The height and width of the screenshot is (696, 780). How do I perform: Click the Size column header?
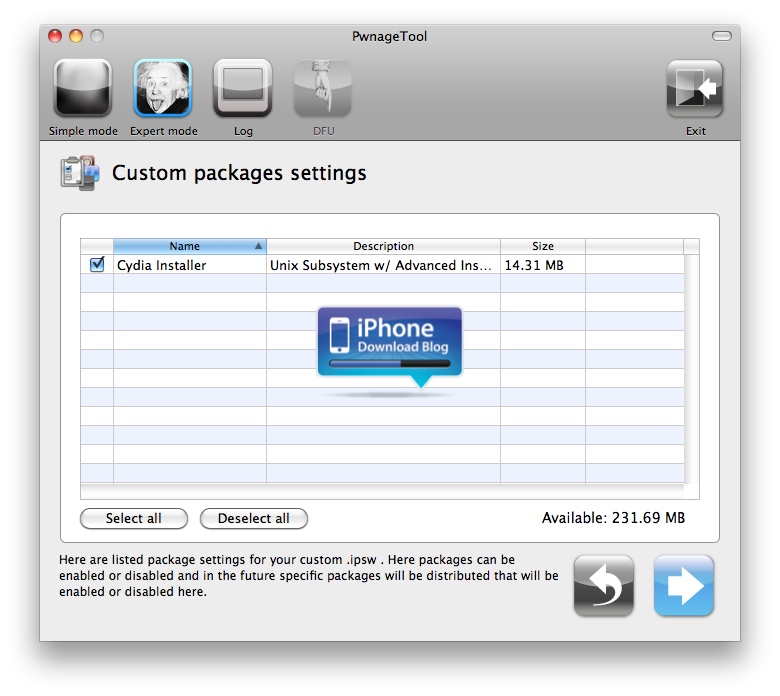[x=543, y=246]
